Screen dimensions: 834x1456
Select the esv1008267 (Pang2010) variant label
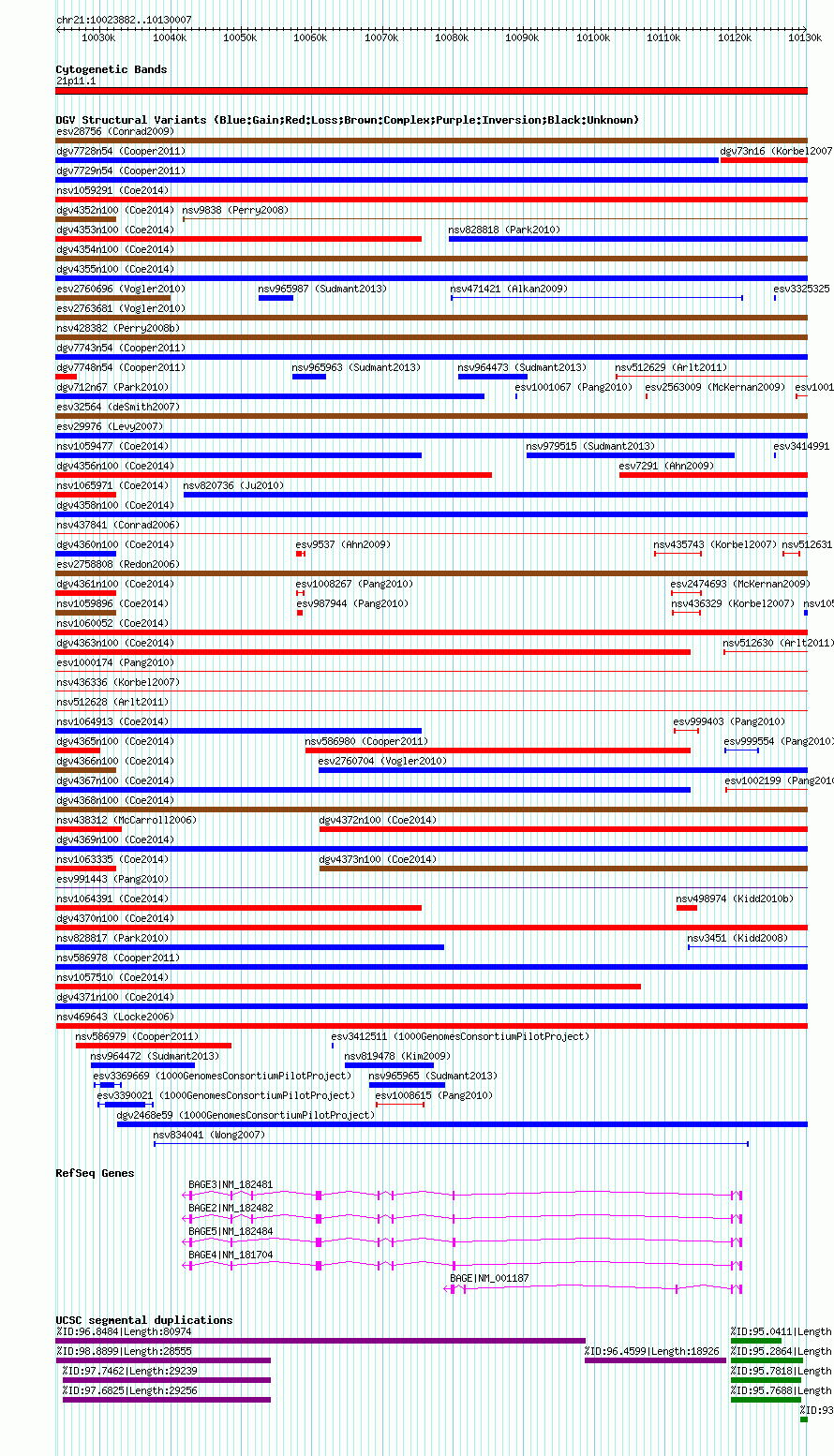pos(354,585)
